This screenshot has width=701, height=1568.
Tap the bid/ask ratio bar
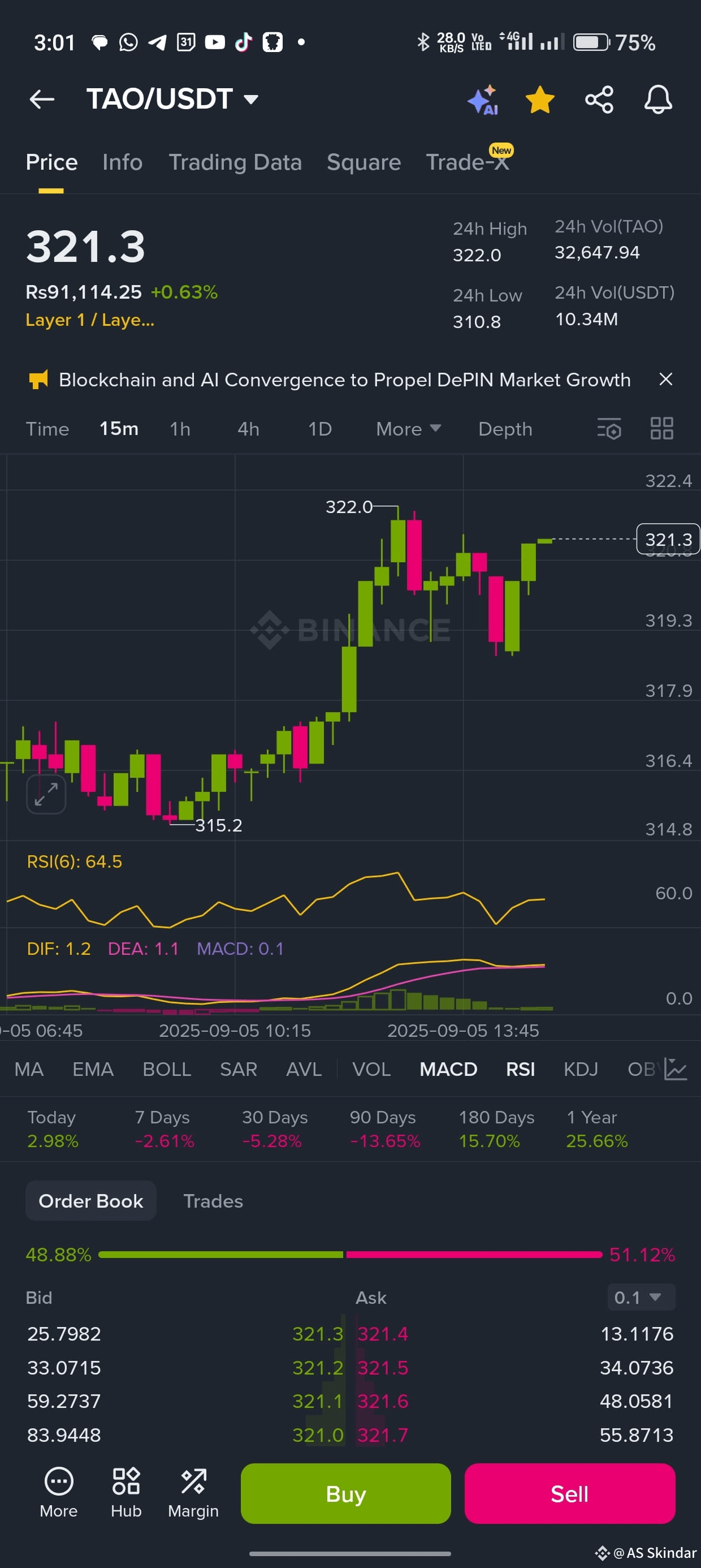click(x=350, y=1255)
